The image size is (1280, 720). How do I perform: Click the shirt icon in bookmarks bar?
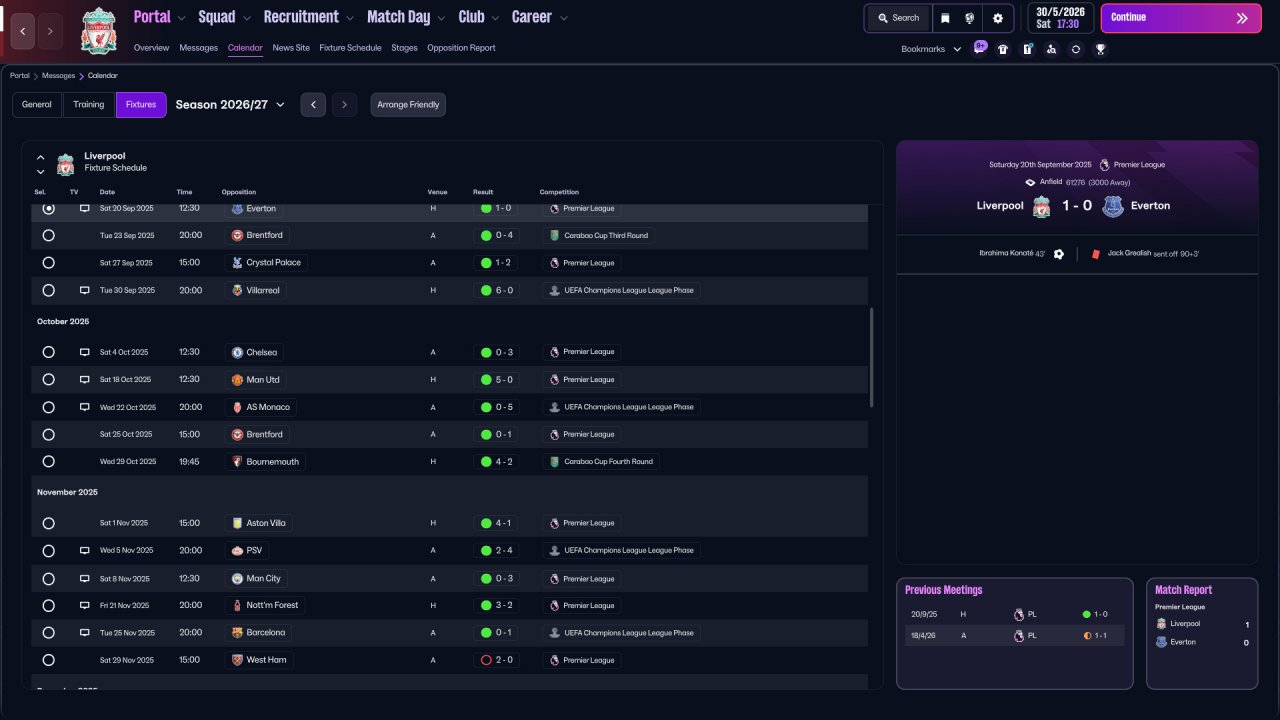[1003, 49]
